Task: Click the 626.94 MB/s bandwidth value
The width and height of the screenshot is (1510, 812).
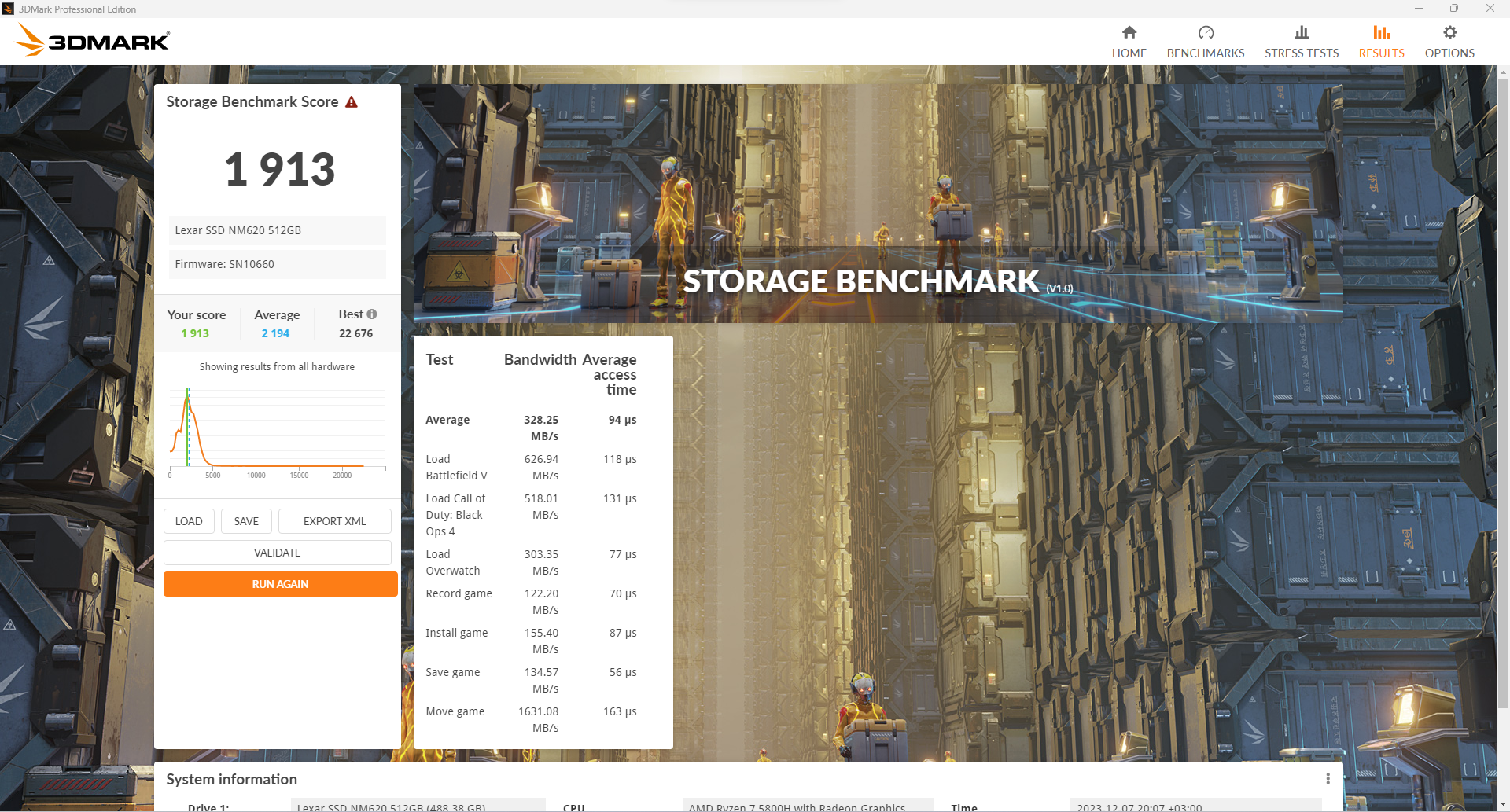Action: pyautogui.click(x=541, y=467)
